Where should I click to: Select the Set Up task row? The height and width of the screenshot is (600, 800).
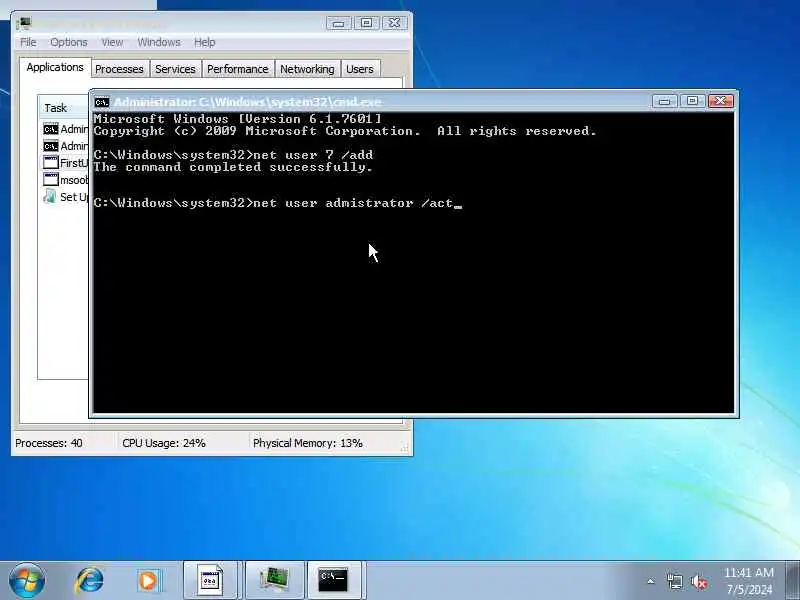[66, 197]
